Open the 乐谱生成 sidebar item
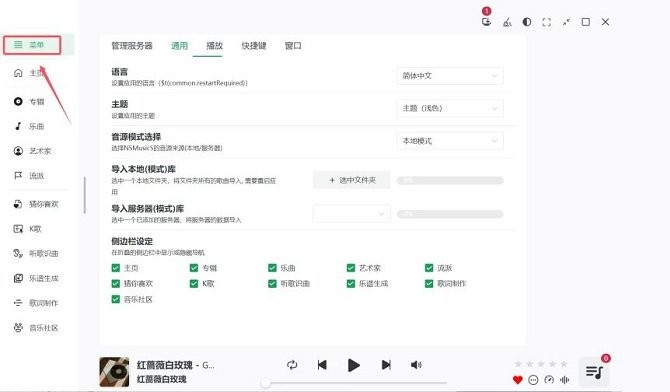Viewport: 670px width, 392px height. click(x=36, y=278)
